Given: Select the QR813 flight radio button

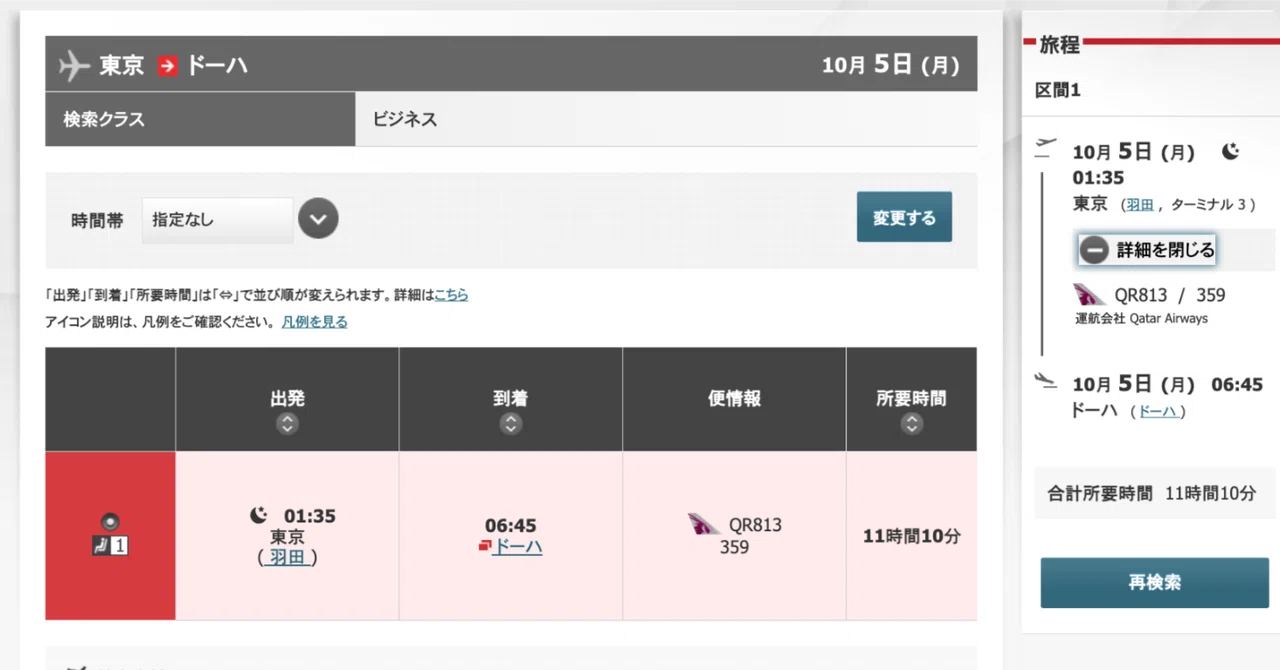Looking at the screenshot, I should (x=110, y=520).
